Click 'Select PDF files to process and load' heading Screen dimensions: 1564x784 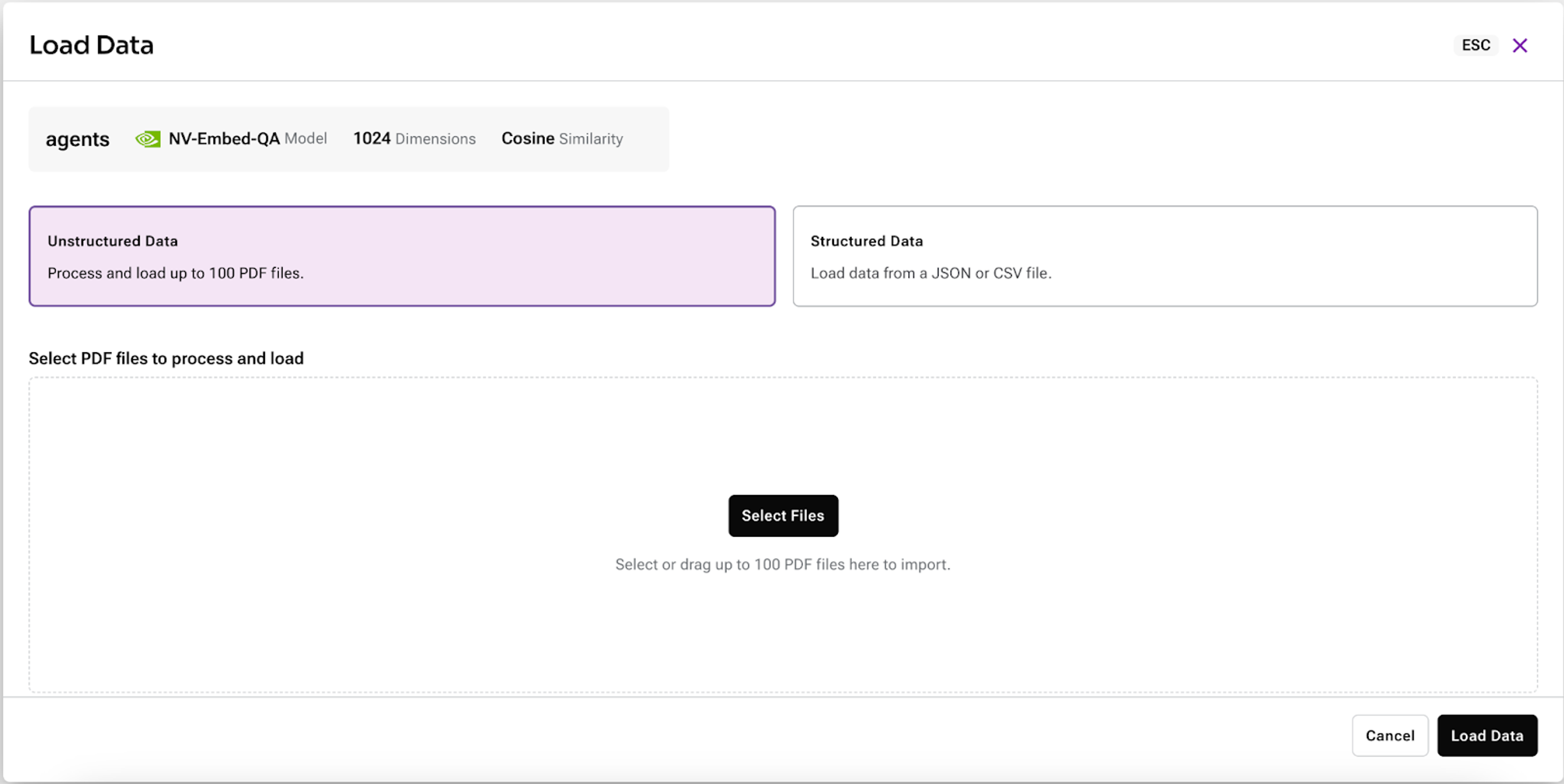pyautogui.click(x=166, y=359)
